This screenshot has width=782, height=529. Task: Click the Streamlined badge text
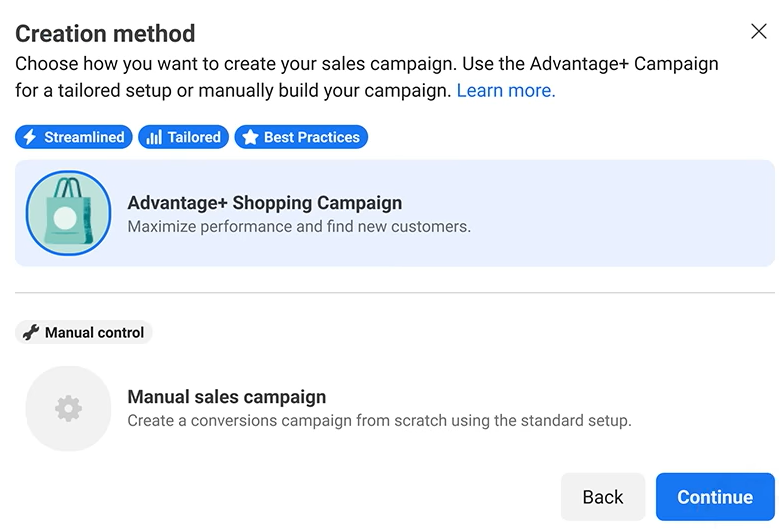coord(84,137)
